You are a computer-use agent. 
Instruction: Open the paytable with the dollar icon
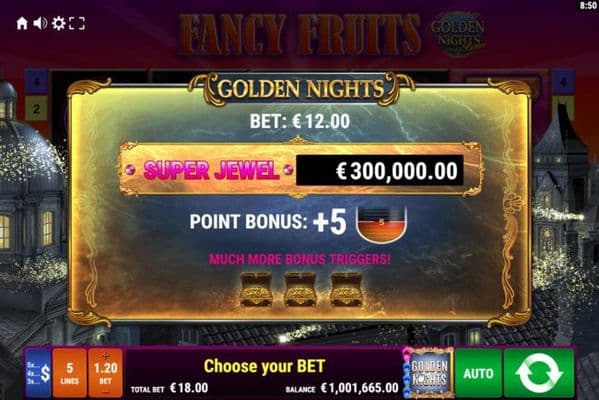(x=39, y=373)
